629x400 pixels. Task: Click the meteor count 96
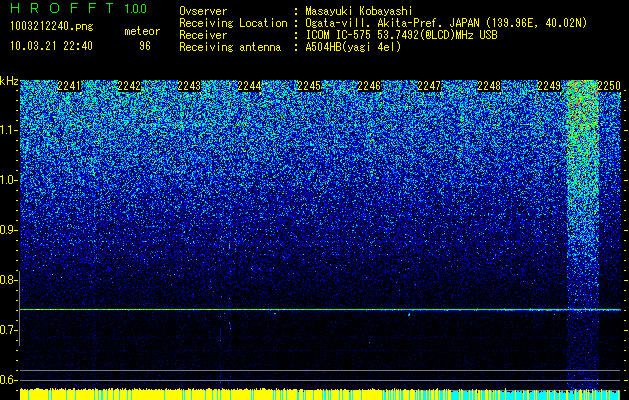click(145, 46)
